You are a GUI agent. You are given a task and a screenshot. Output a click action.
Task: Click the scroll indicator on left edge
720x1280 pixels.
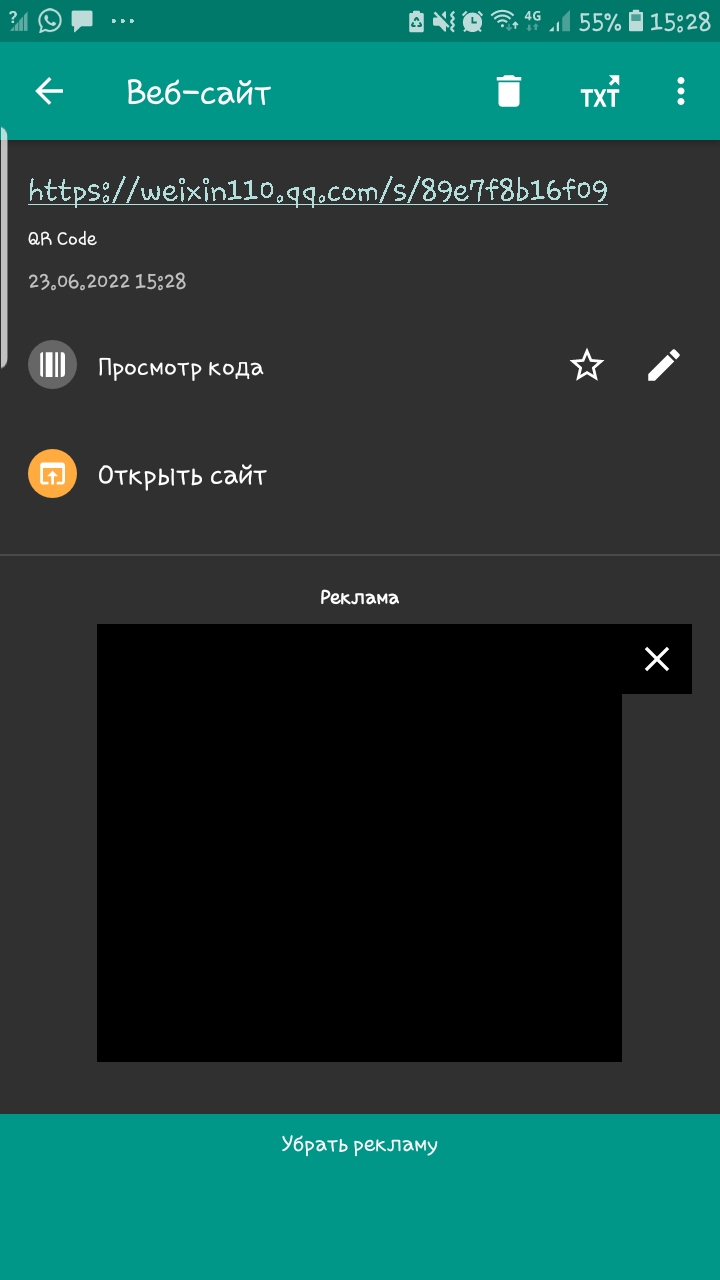(x=3, y=248)
